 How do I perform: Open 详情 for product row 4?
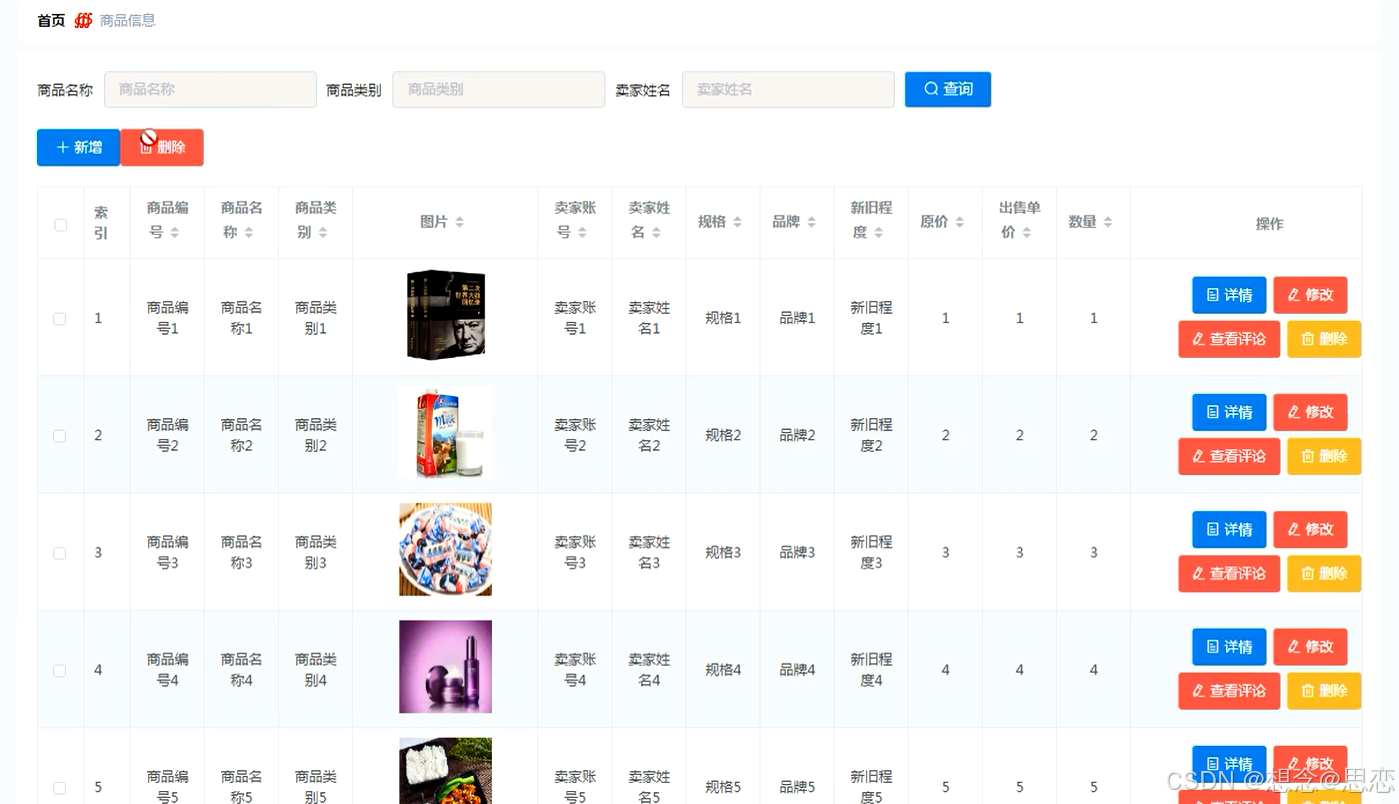coord(1229,647)
